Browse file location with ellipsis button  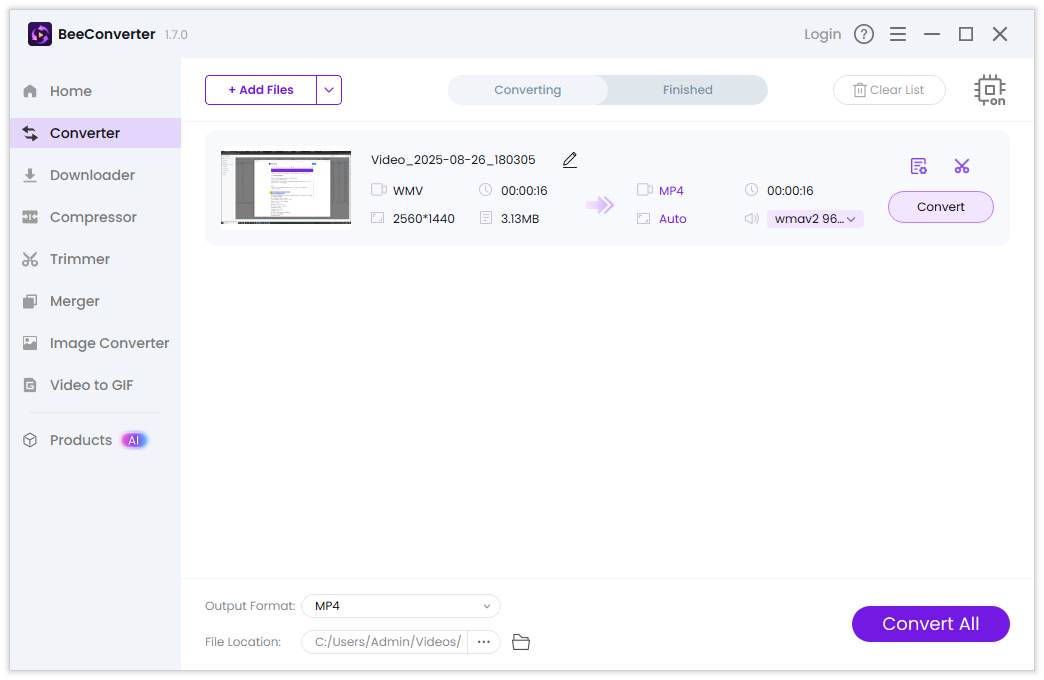(x=484, y=642)
